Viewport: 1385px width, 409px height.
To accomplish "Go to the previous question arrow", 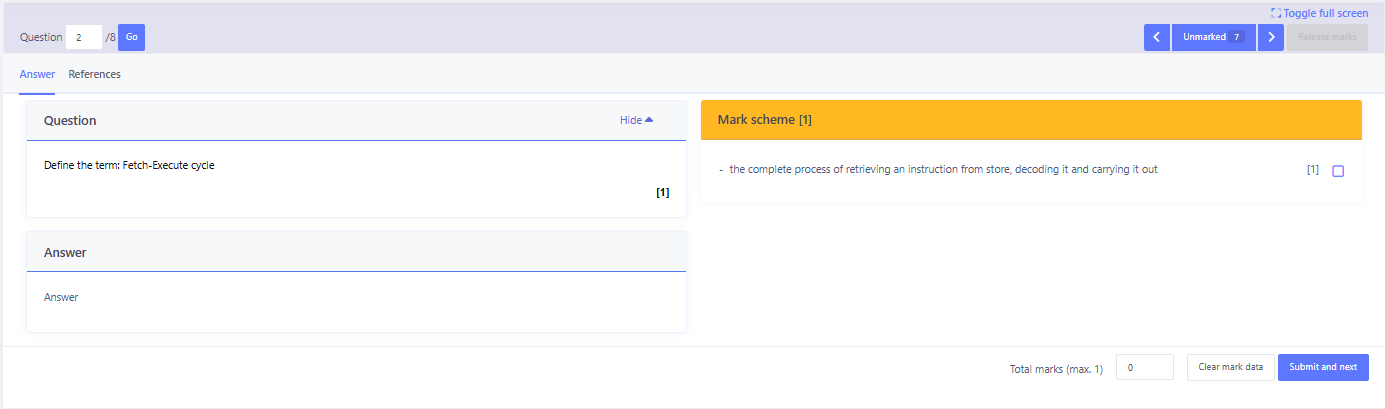I will 1157,38.
